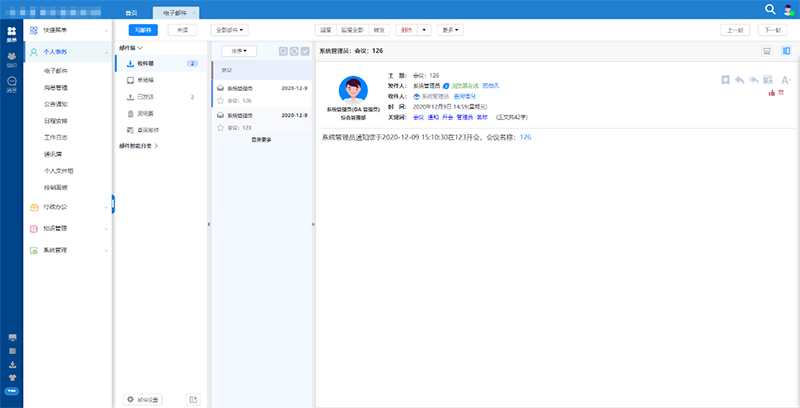Click the 写邮件 compose button
800x408 pixels.
[x=140, y=30]
